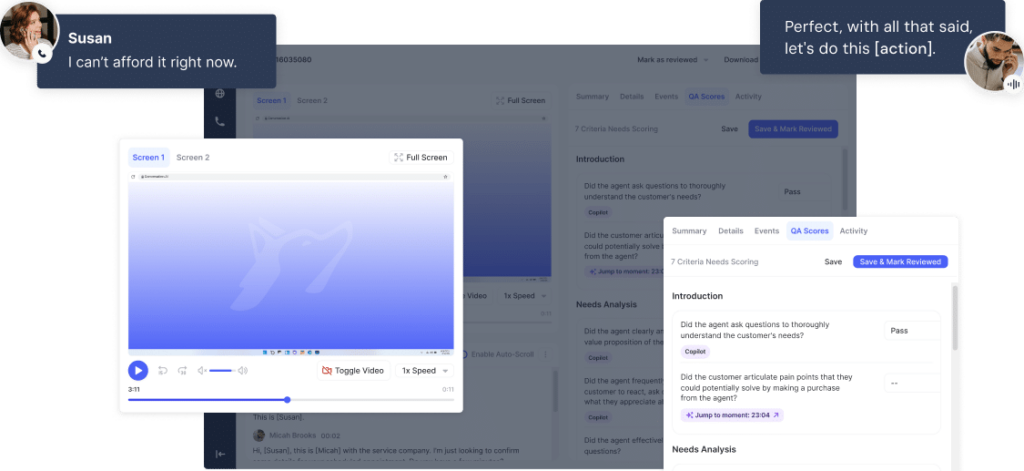The image size is (1024, 471).
Task: Open the 1x Speed dropdown in front card
Action: [424, 370]
